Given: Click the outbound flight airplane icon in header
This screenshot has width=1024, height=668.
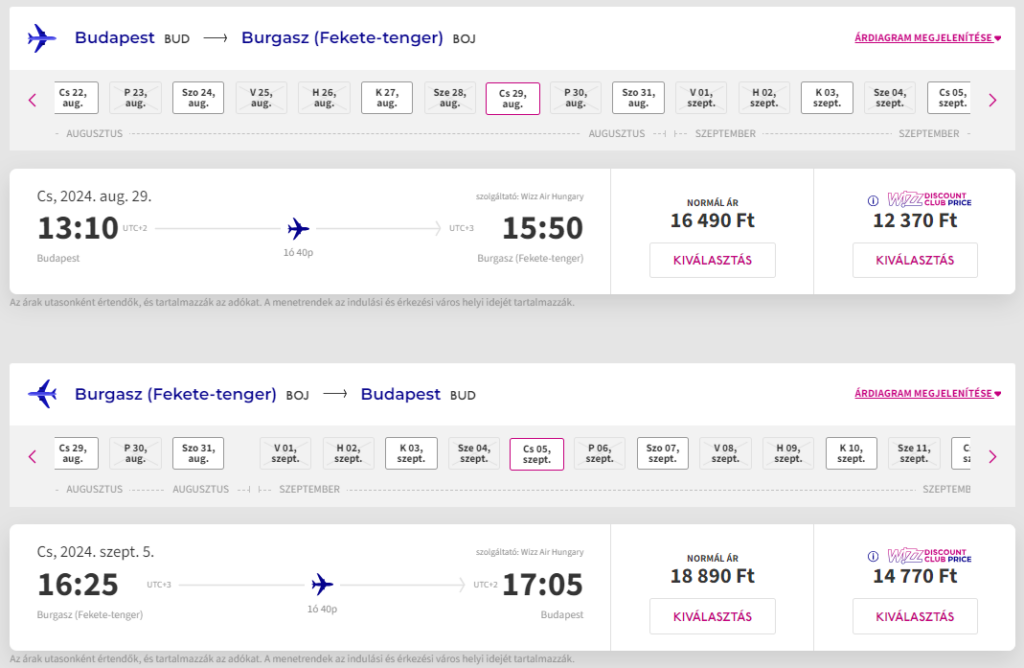Looking at the screenshot, I should click(x=42, y=38).
